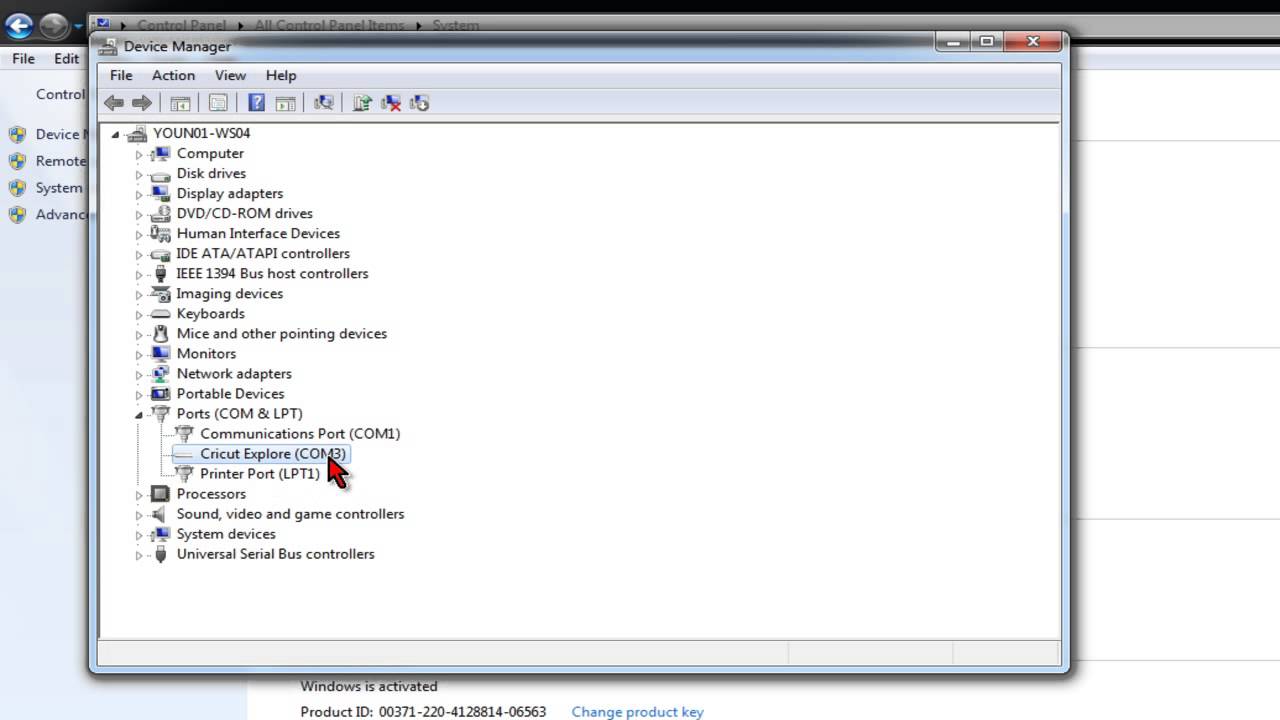Image resolution: width=1280 pixels, height=720 pixels.
Task: Click the Forward arrow in Device Manager toolbar
Action: [x=142, y=103]
